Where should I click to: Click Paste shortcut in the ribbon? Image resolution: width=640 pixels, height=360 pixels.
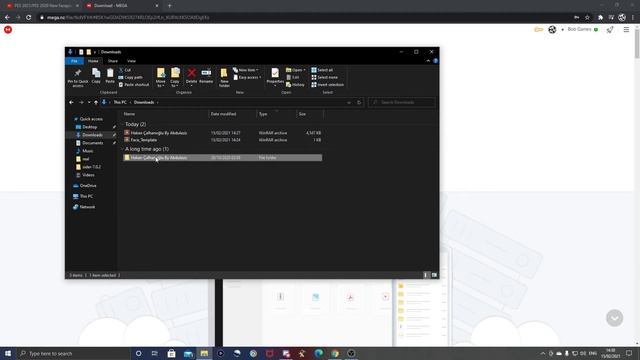pyautogui.click(x=134, y=84)
